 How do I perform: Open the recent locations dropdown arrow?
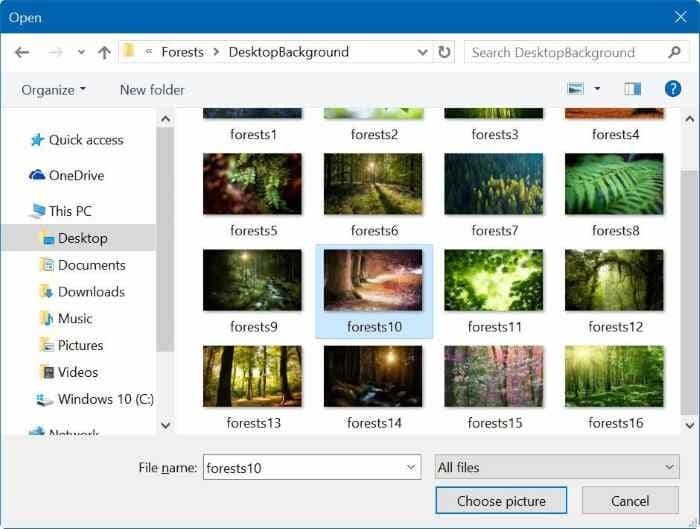81,53
